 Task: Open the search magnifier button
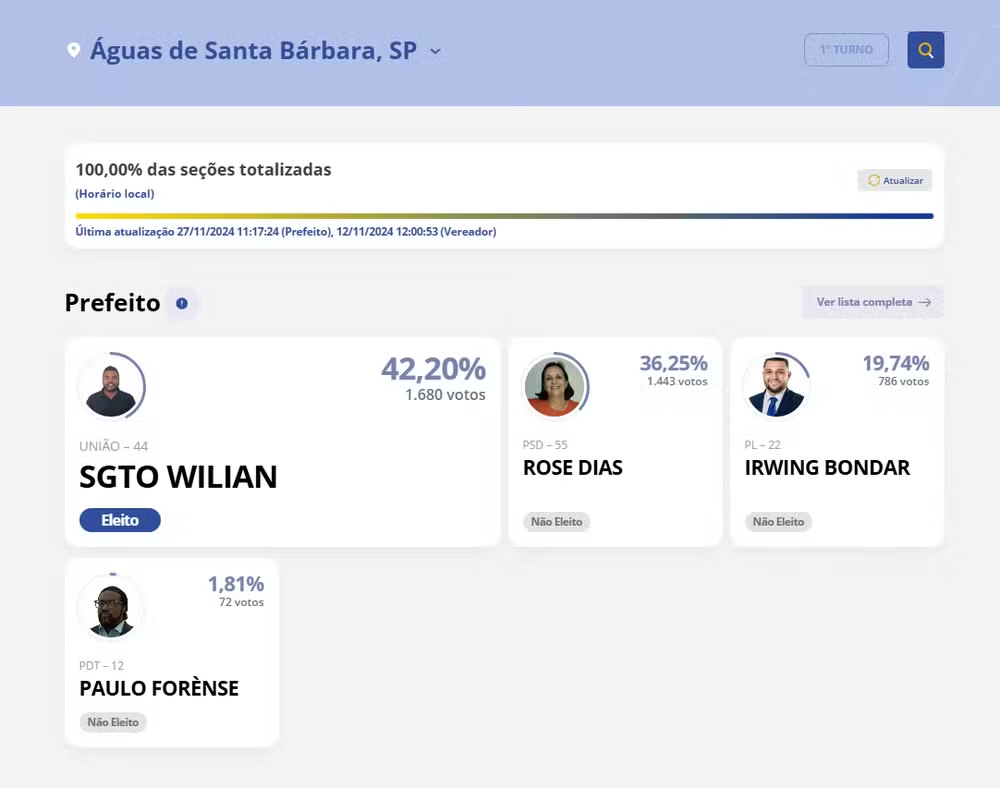(925, 50)
